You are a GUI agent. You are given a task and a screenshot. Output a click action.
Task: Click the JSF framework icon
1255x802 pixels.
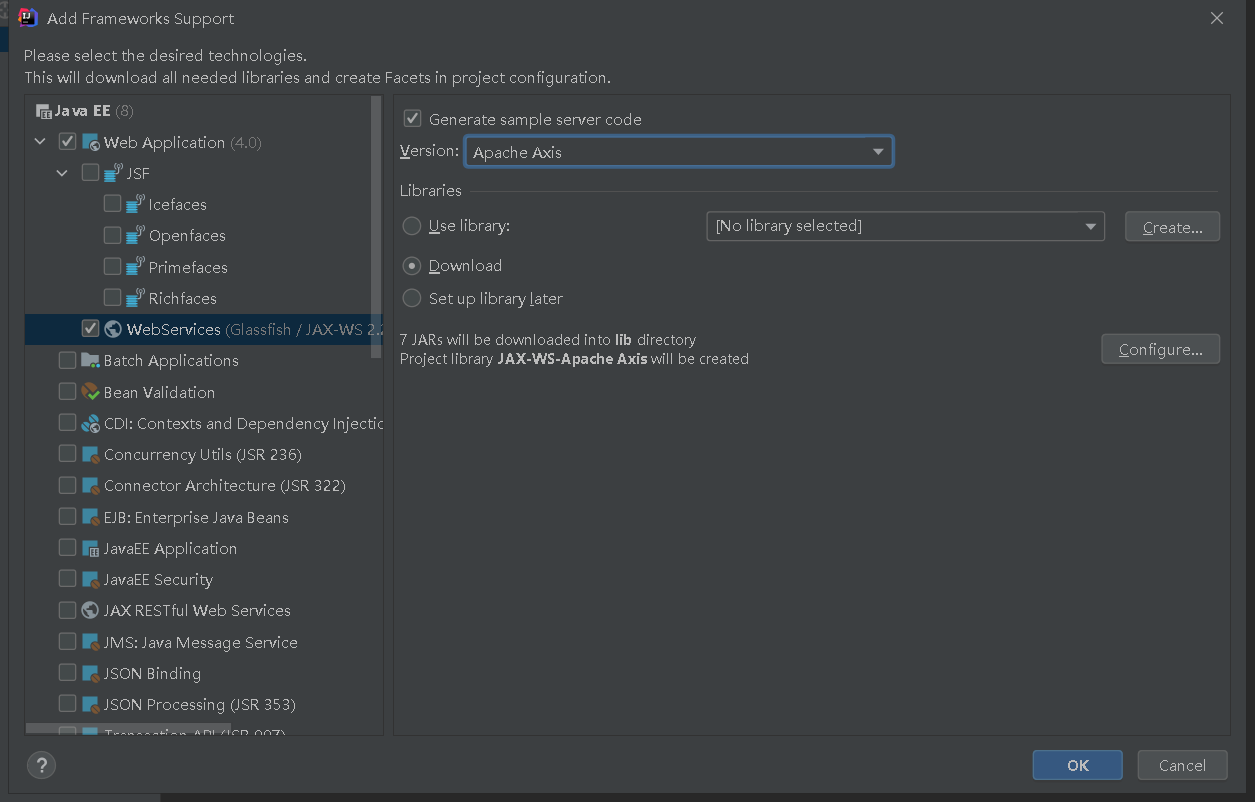(x=113, y=173)
